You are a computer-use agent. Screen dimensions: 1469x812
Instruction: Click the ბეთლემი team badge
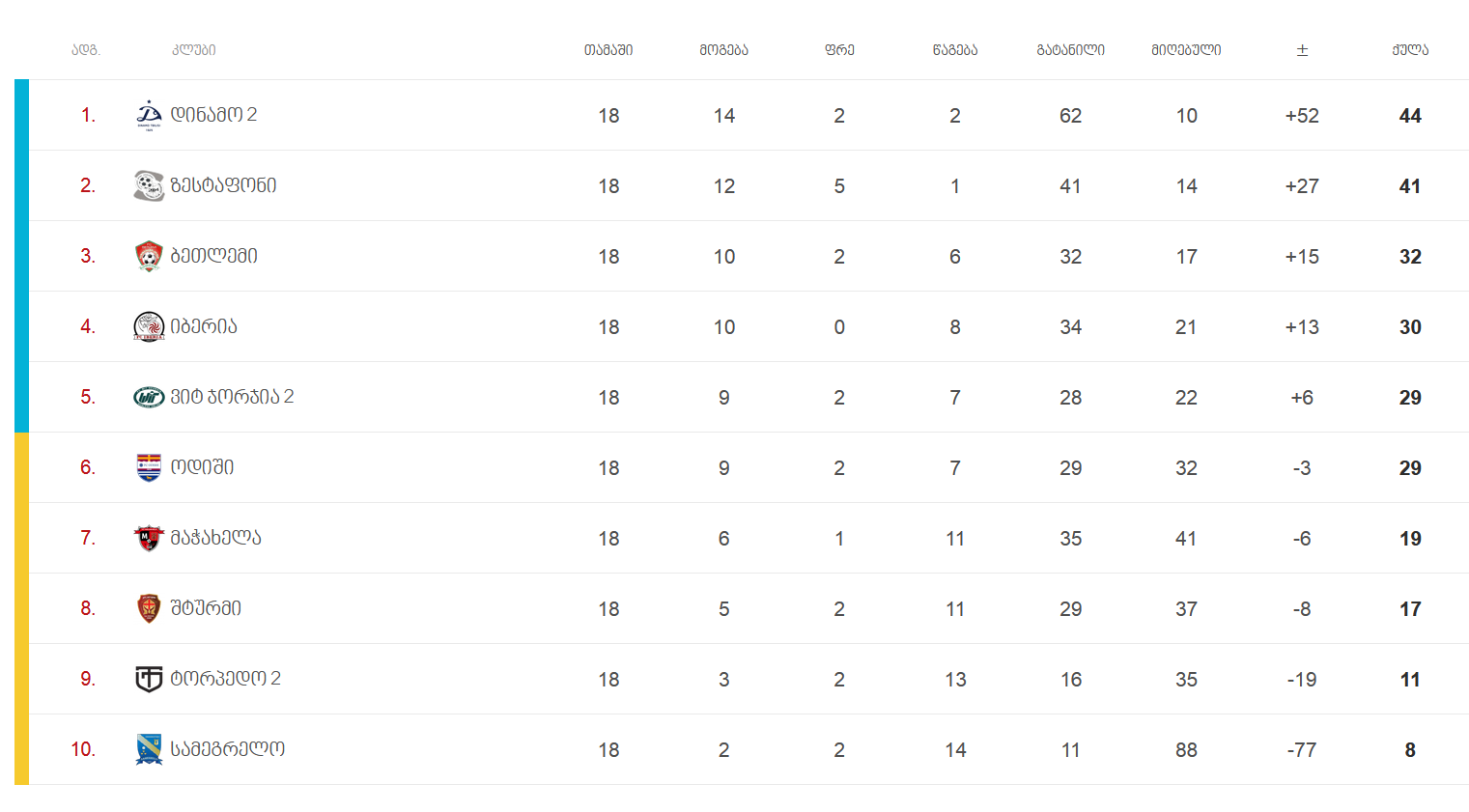tap(149, 256)
